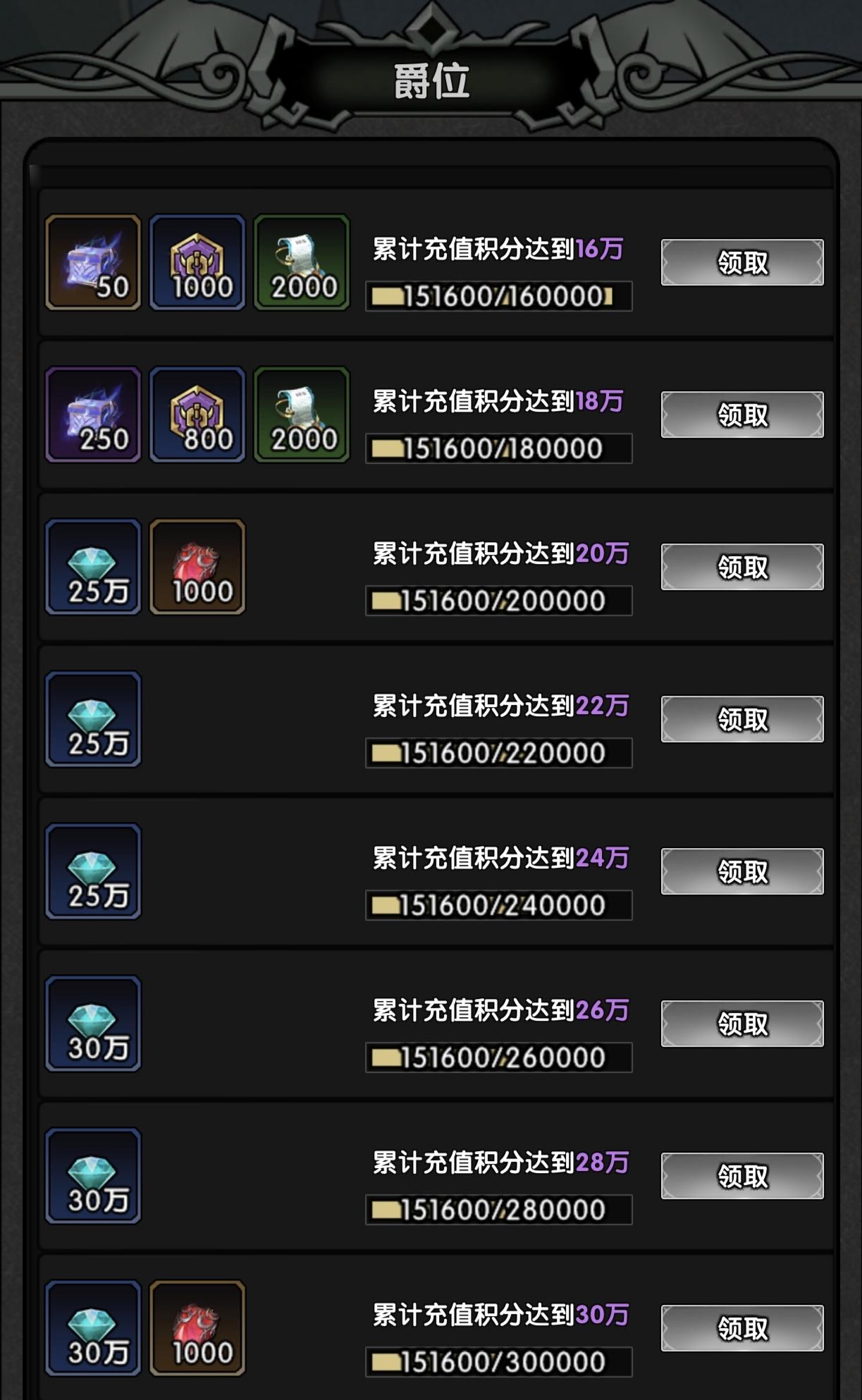Viewport: 862px width, 1400px height.
Task: Tap the 25万 diamond icon in 20万 row
Action: (93, 567)
